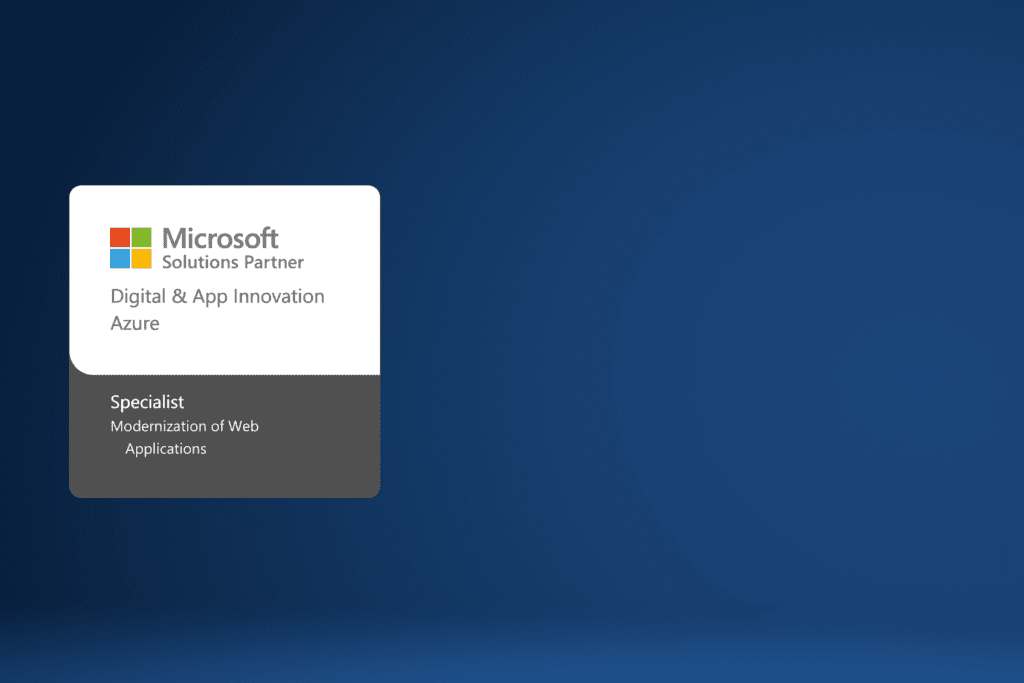The image size is (1024, 683).
Task: Select the gray Specialist badge section
Action: [x=224, y=435]
